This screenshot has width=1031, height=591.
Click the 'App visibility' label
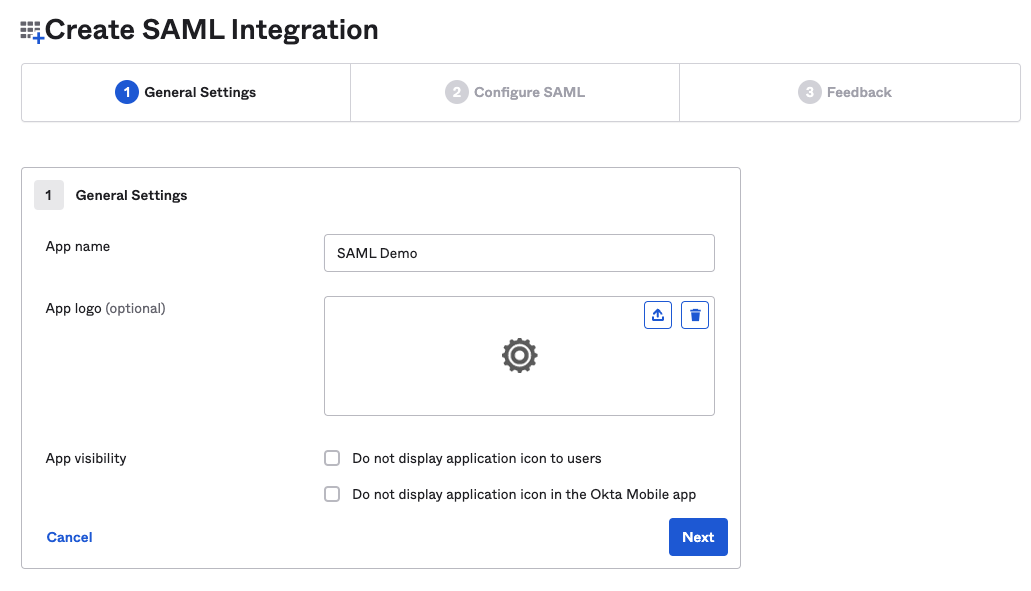tap(86, 458)
